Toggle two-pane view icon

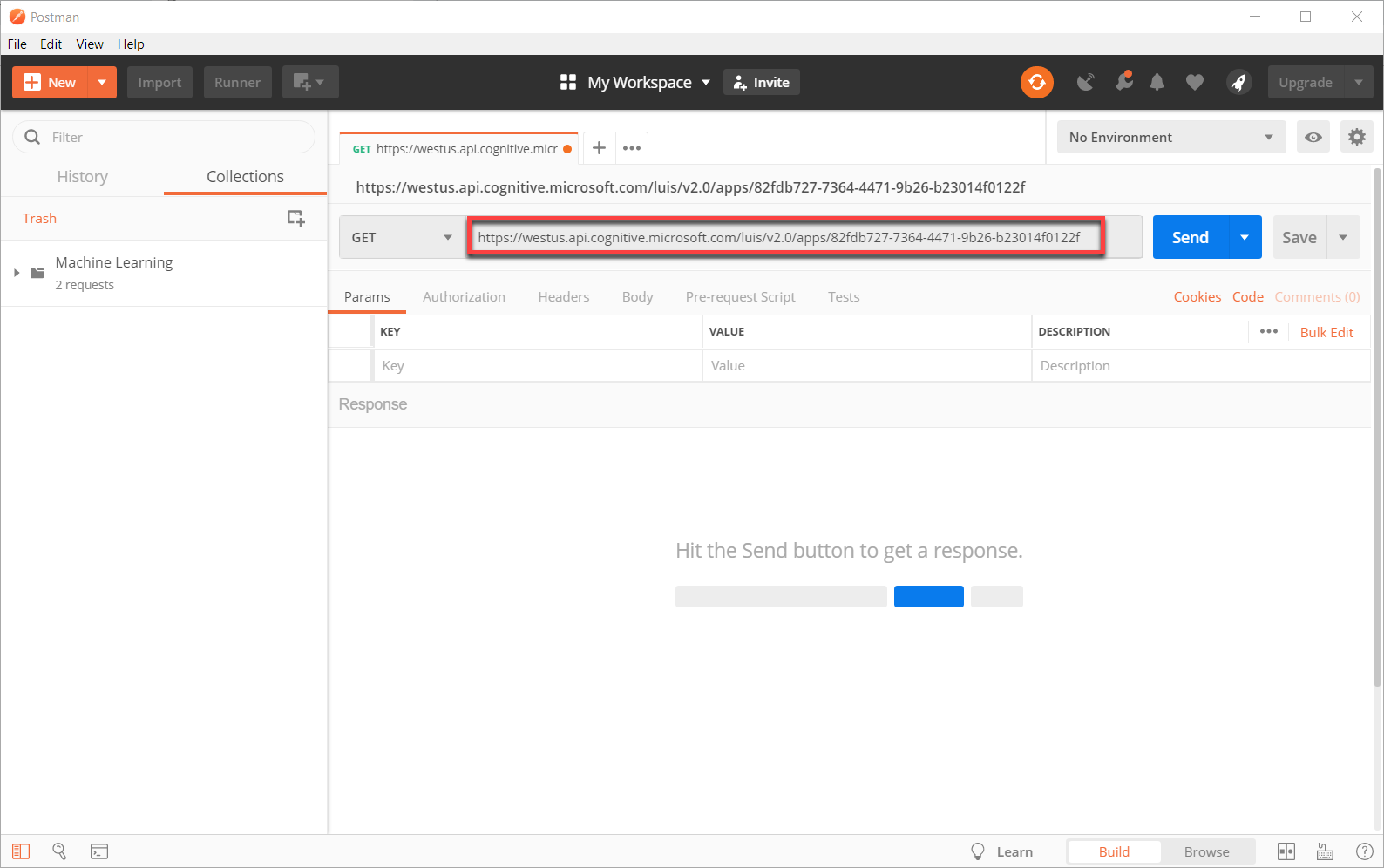1286,851
